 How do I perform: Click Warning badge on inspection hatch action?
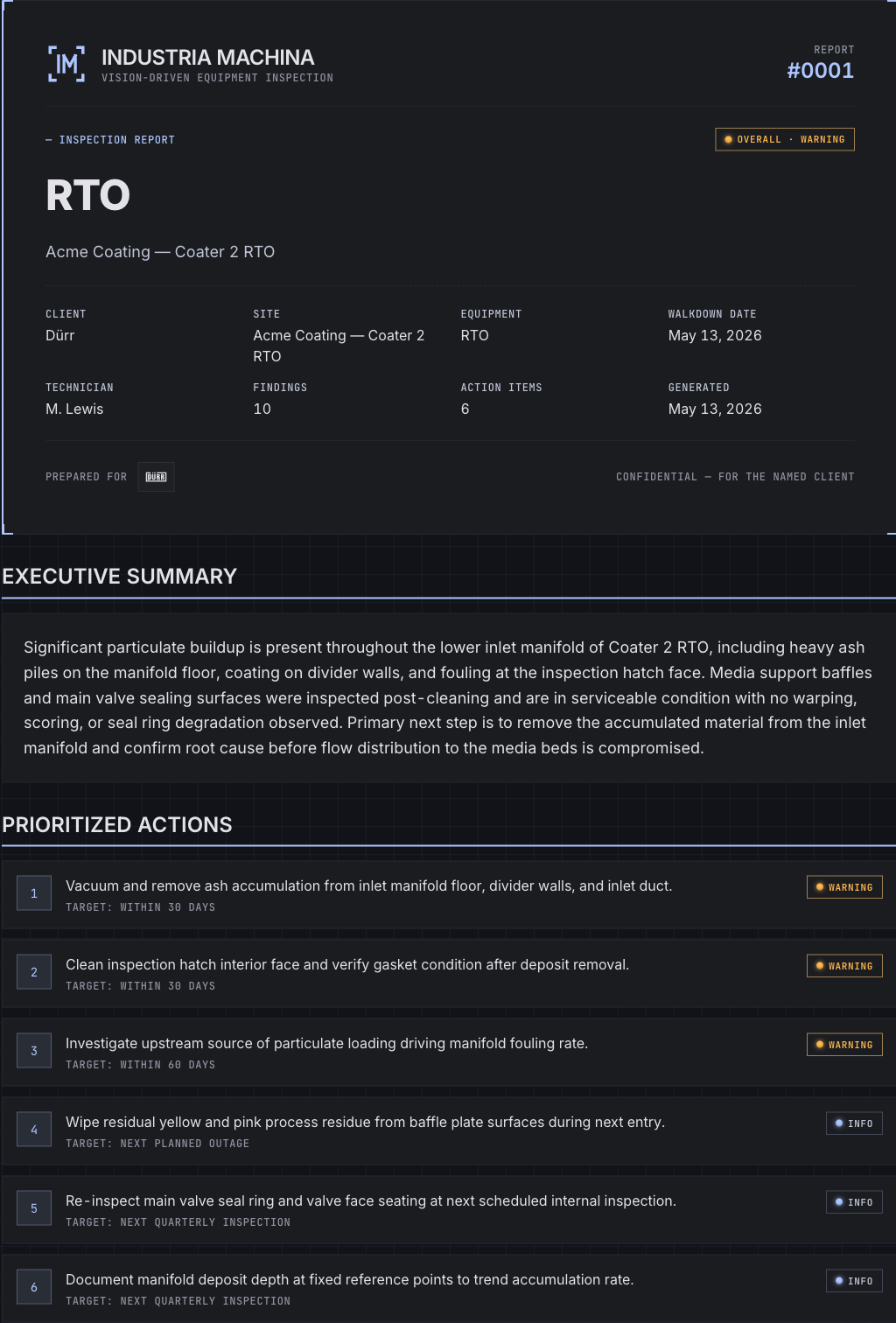tap(844, 966)
